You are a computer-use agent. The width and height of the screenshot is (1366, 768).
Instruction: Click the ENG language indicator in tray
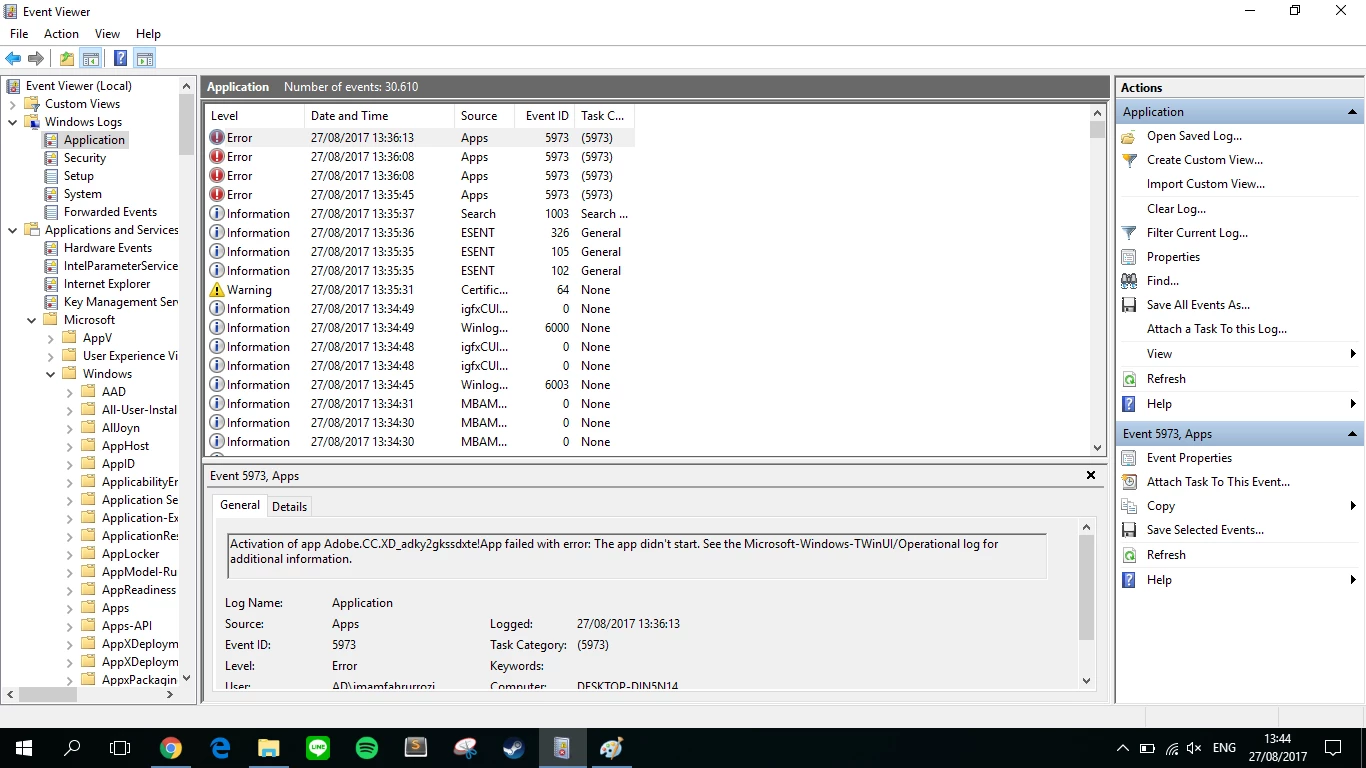tap(1224, 748)
